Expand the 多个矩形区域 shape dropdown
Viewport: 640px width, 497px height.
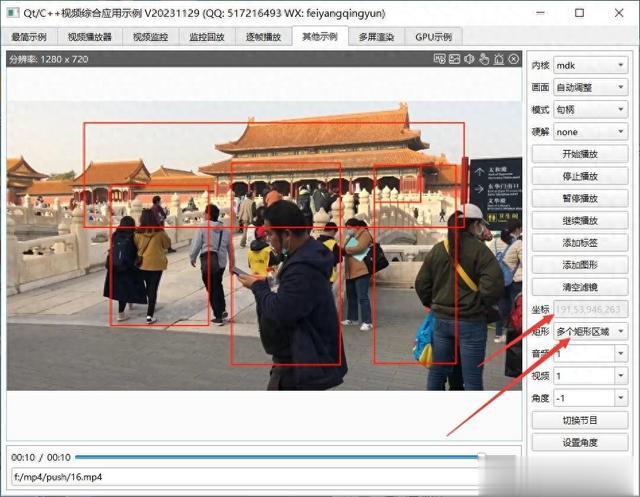click(591, 331)
